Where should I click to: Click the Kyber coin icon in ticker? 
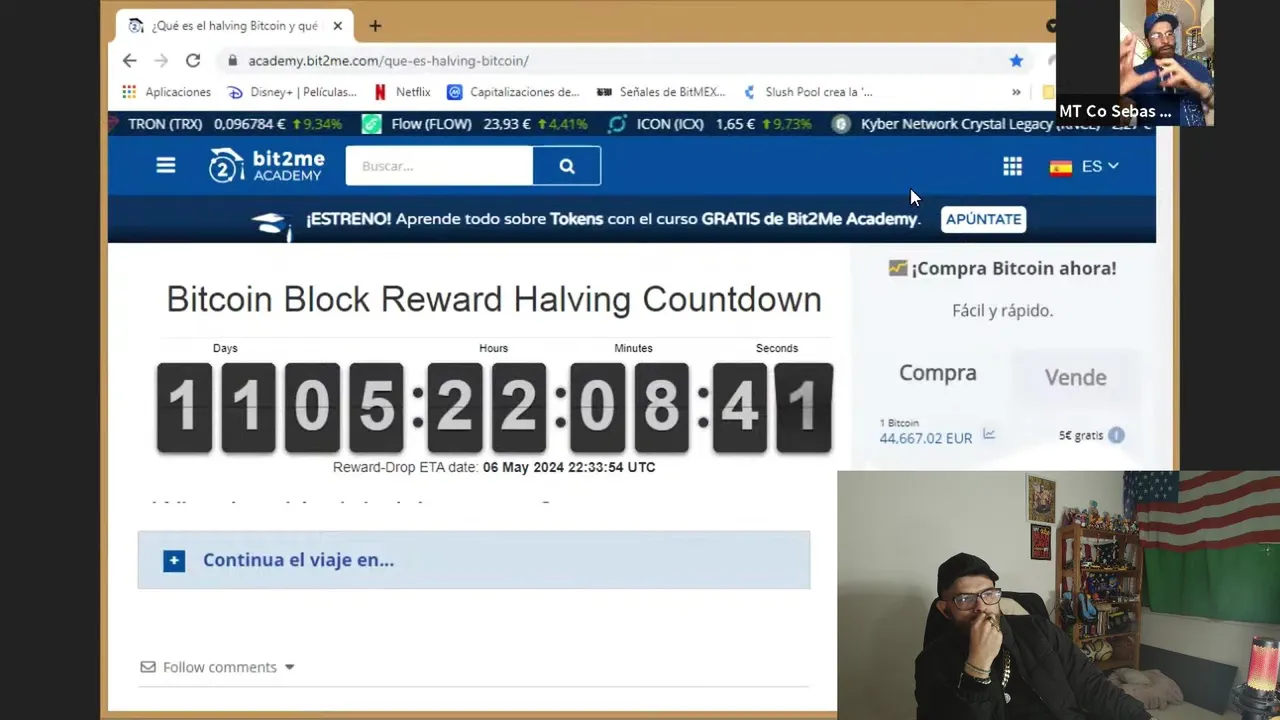click(841, 124)
